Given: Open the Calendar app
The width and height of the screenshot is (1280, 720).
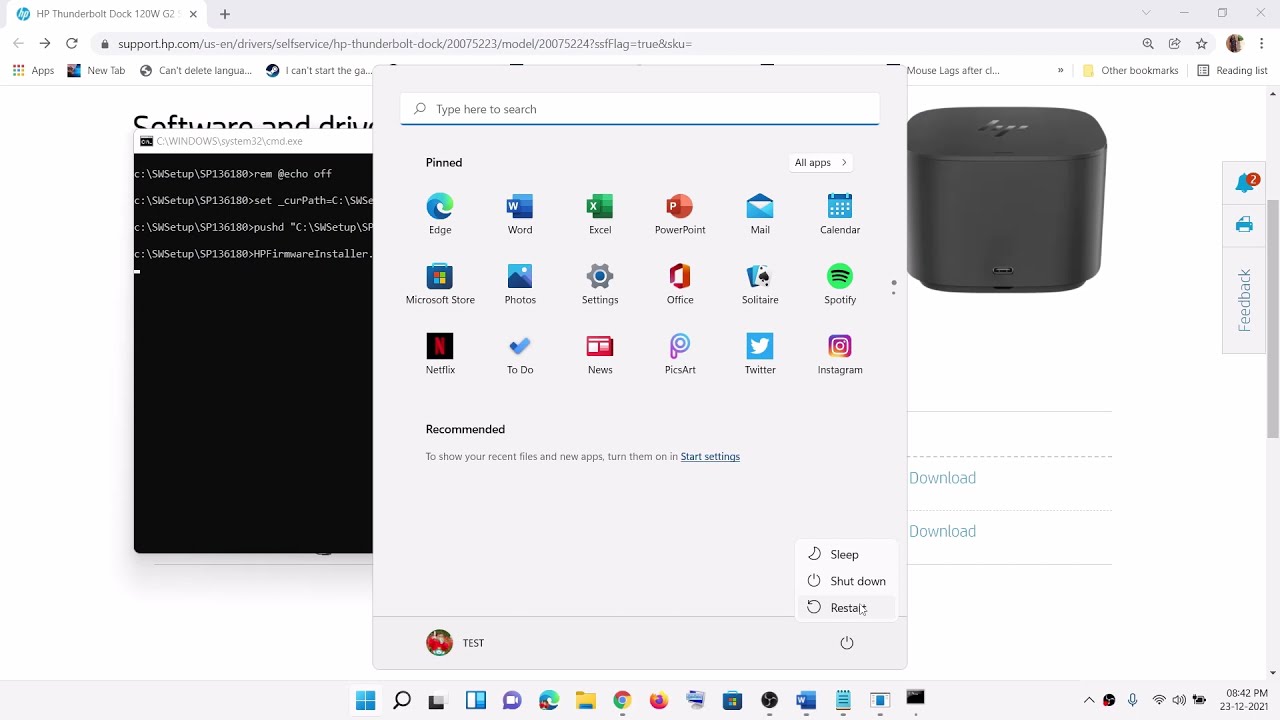Looking at the screenshot, I should [x=840, y=215].
